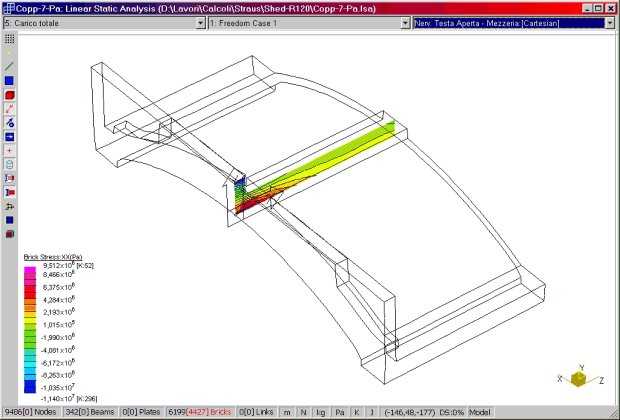Select the green diagonal beam line tool
The width and height of the screenshot is (620, 420).
9,65
